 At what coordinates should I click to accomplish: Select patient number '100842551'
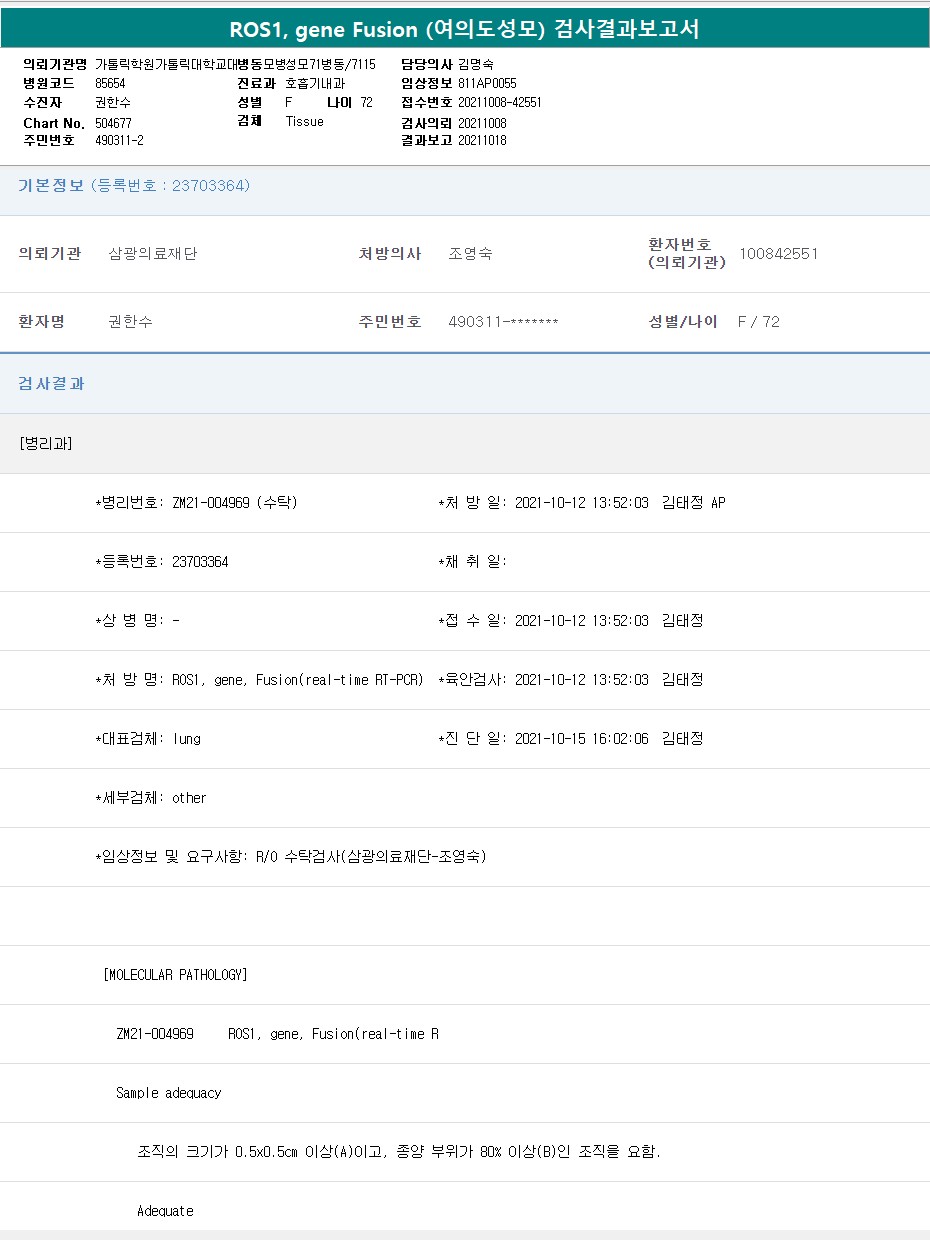(778, 254)
